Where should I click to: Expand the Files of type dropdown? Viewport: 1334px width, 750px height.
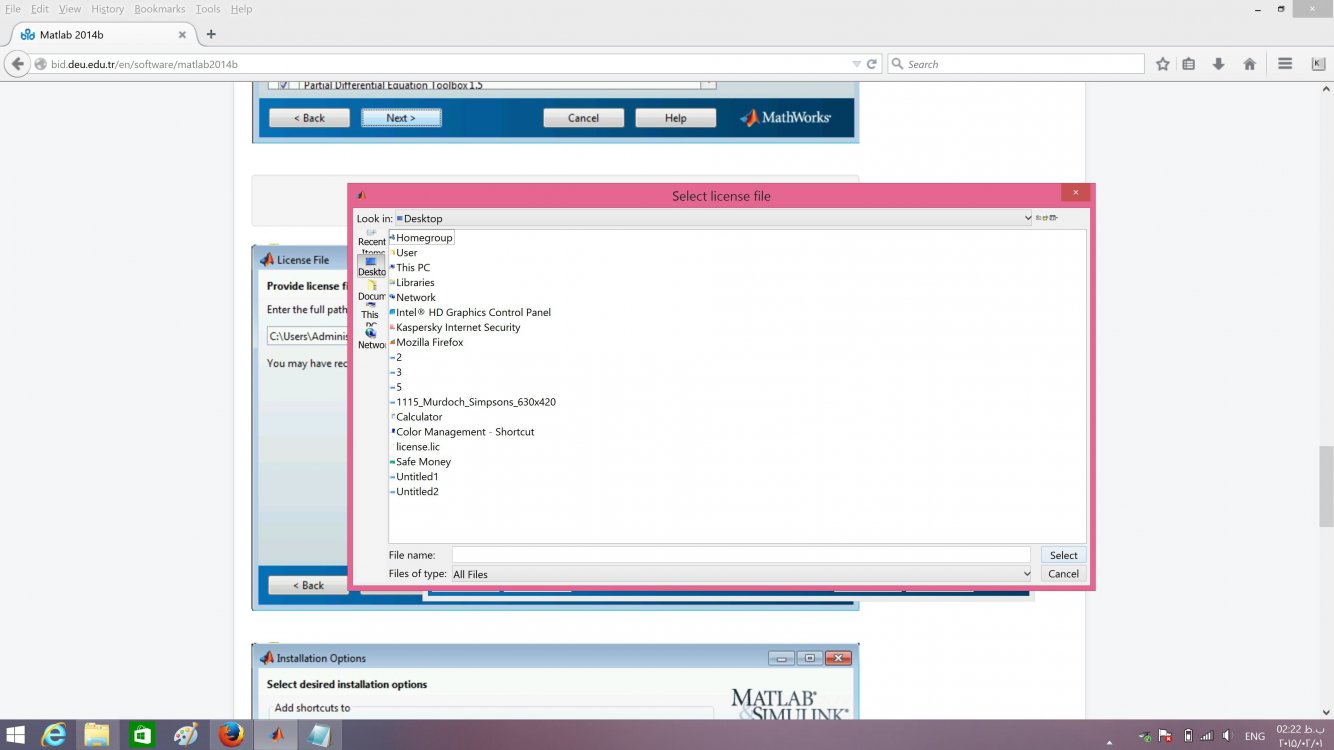pyautogui.click(x=1026, y=574)
